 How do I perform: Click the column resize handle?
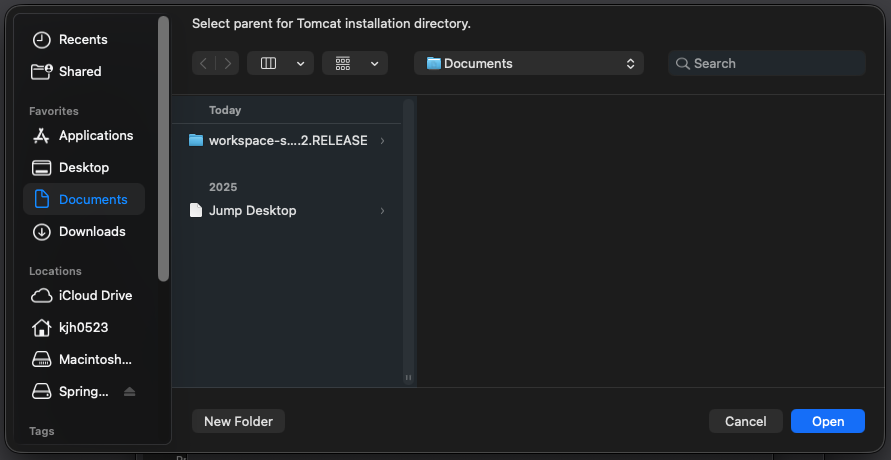408,378
